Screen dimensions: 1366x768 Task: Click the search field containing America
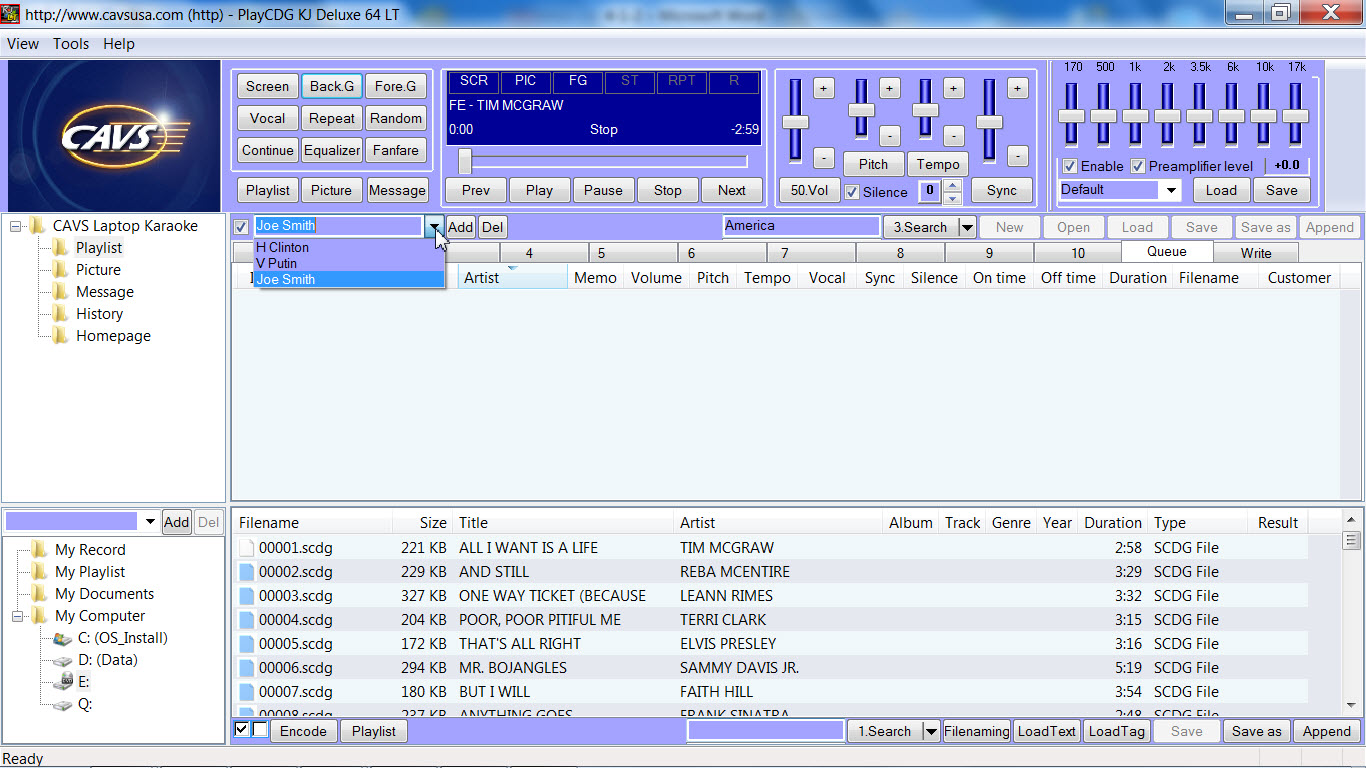pyautogui.click(x=801, y=227)
